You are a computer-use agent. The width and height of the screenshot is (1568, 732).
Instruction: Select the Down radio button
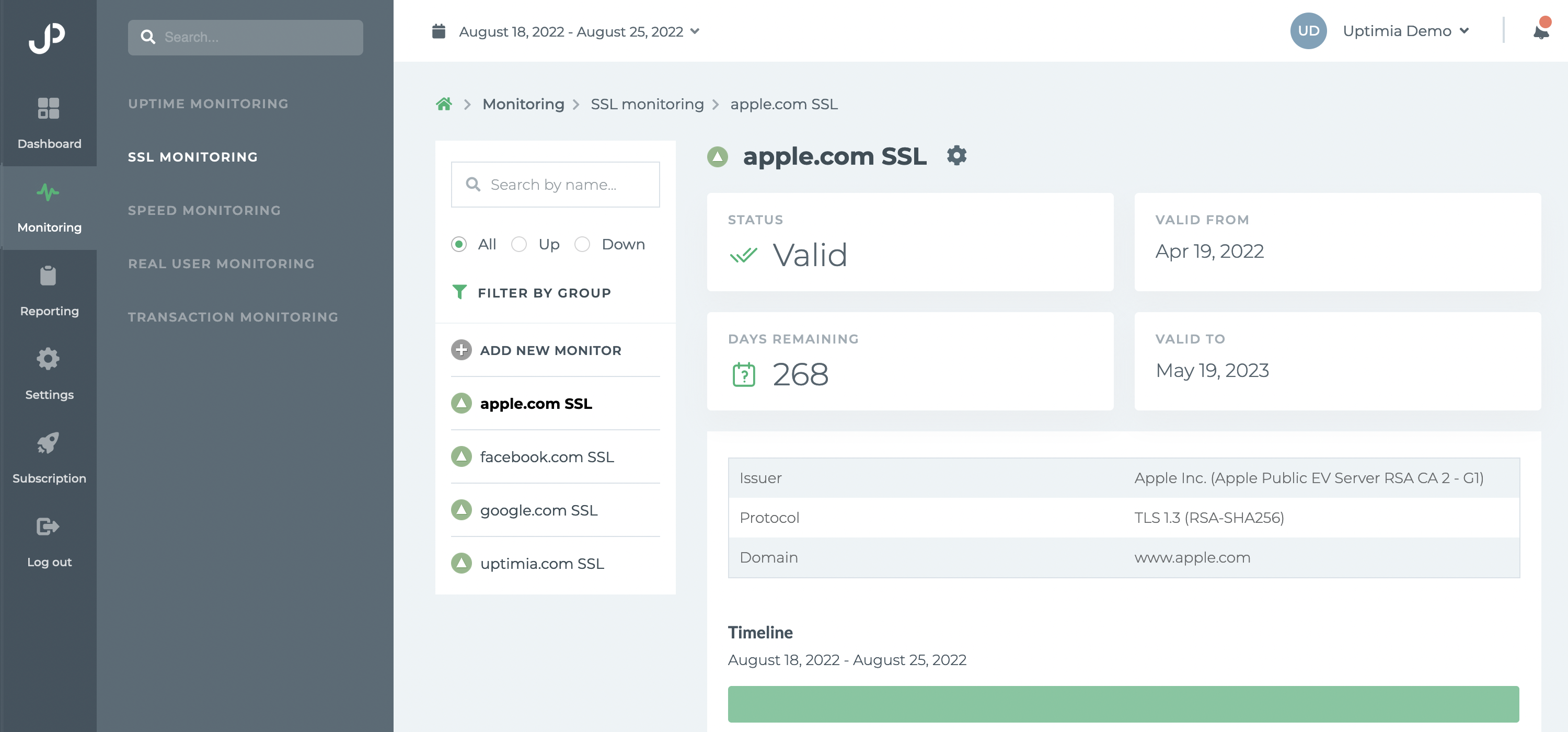click(x=582, y=244)
